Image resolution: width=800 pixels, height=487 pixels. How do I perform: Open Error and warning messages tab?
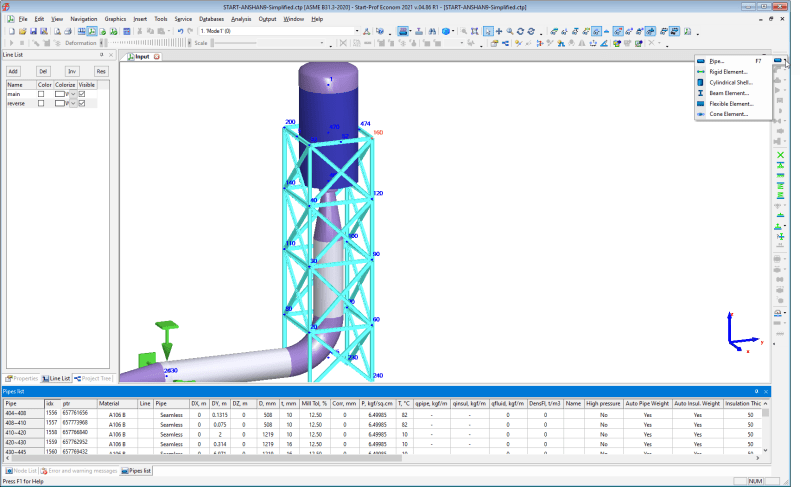79,471
